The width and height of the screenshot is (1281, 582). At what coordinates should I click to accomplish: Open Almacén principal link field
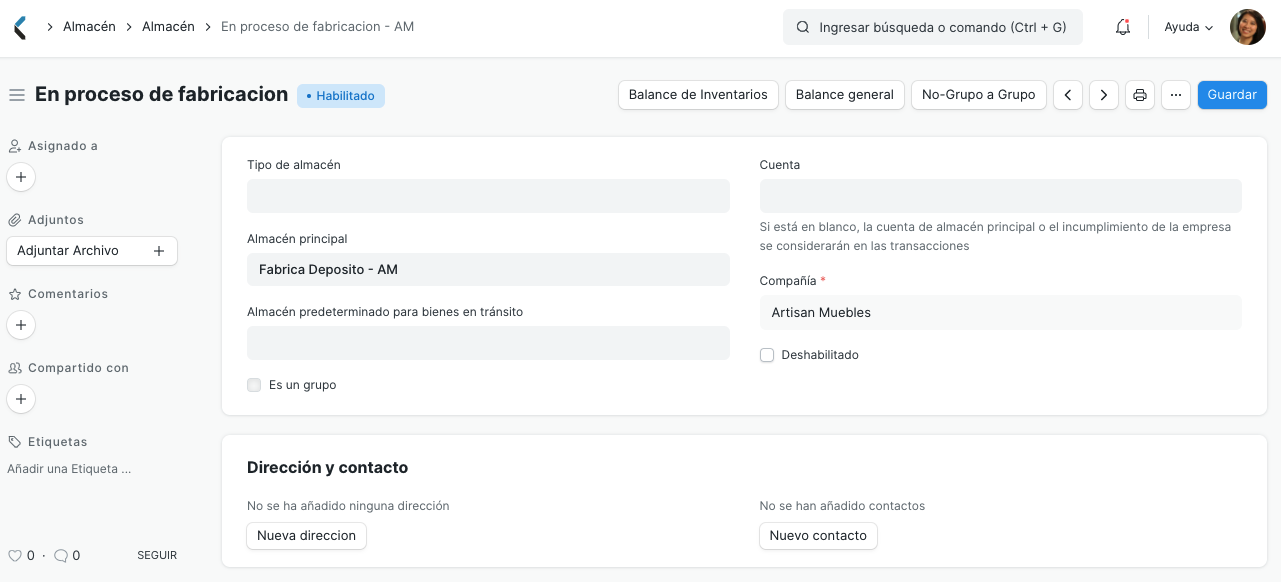[x=488, y=270]
